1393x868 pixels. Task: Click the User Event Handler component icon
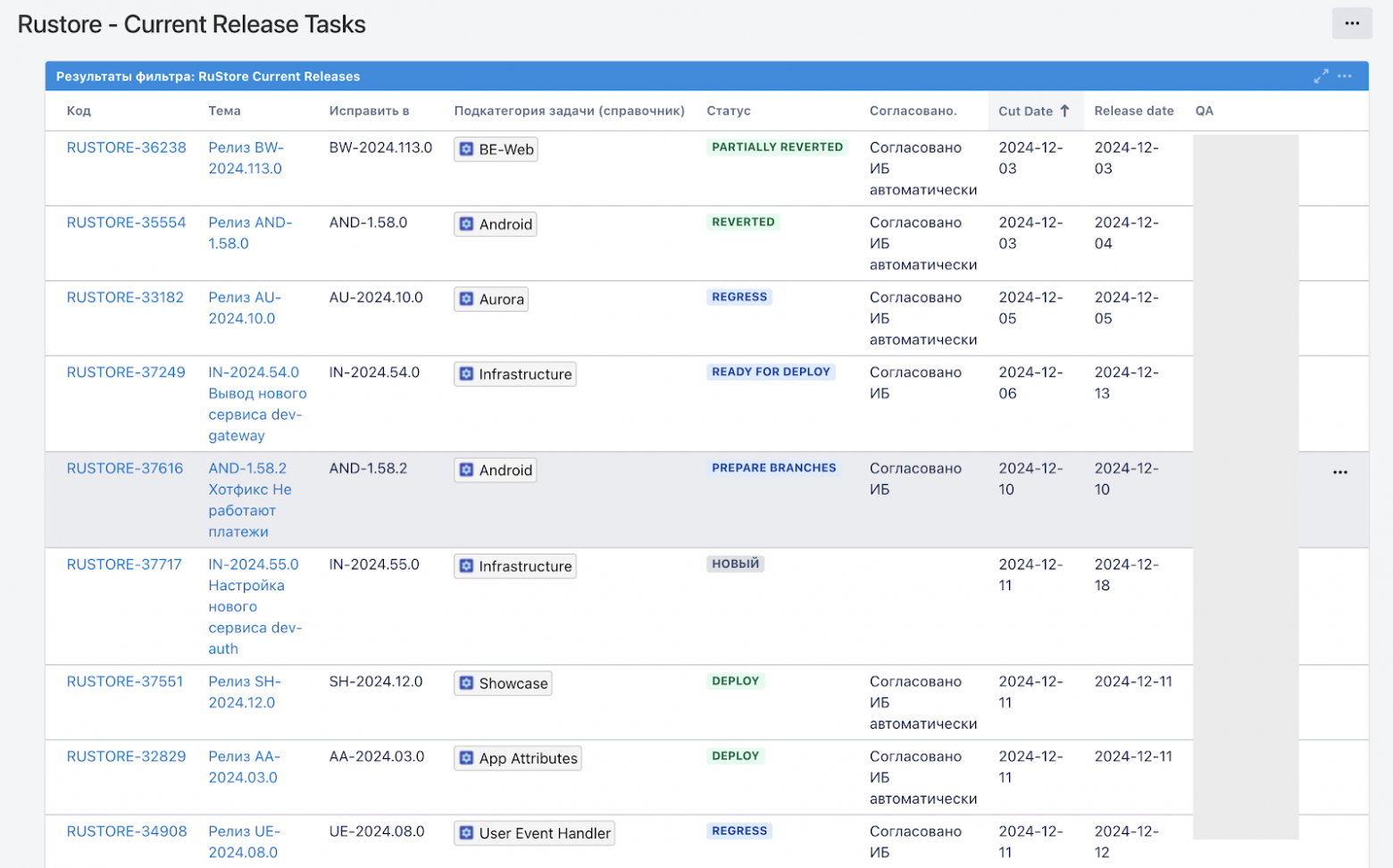click(x=466, y=833)
